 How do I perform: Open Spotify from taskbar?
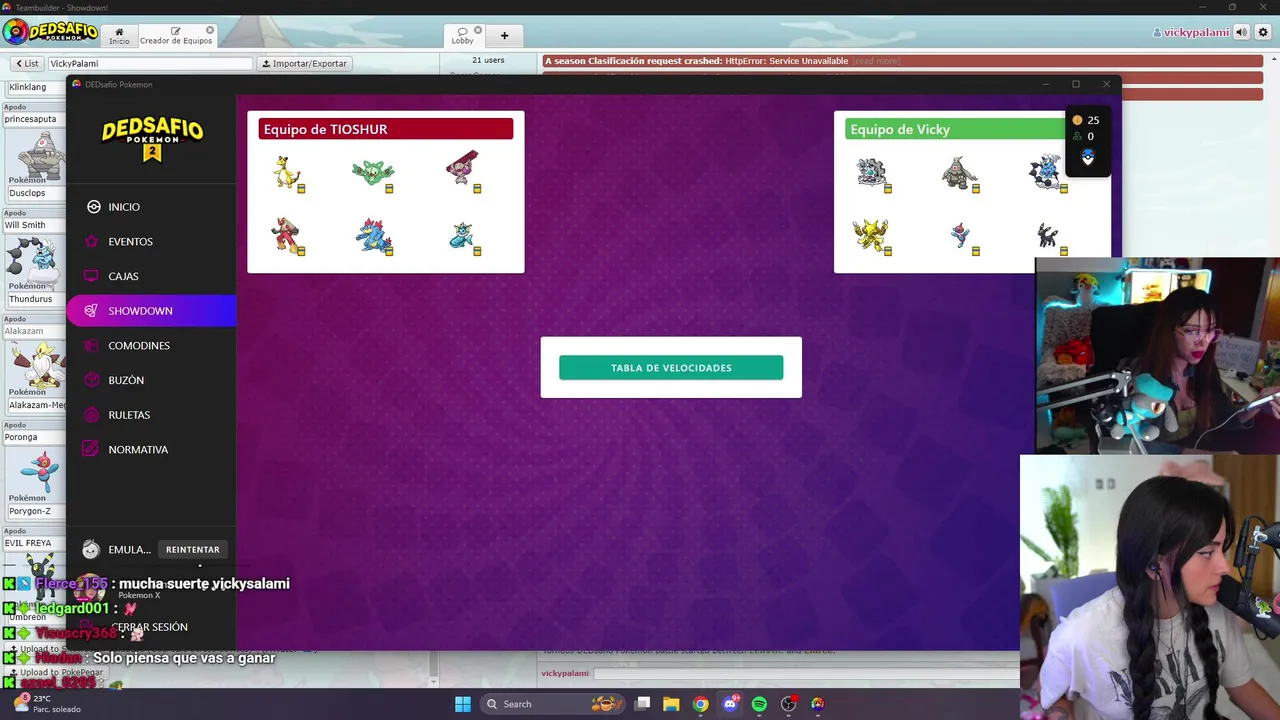point(759,704)
